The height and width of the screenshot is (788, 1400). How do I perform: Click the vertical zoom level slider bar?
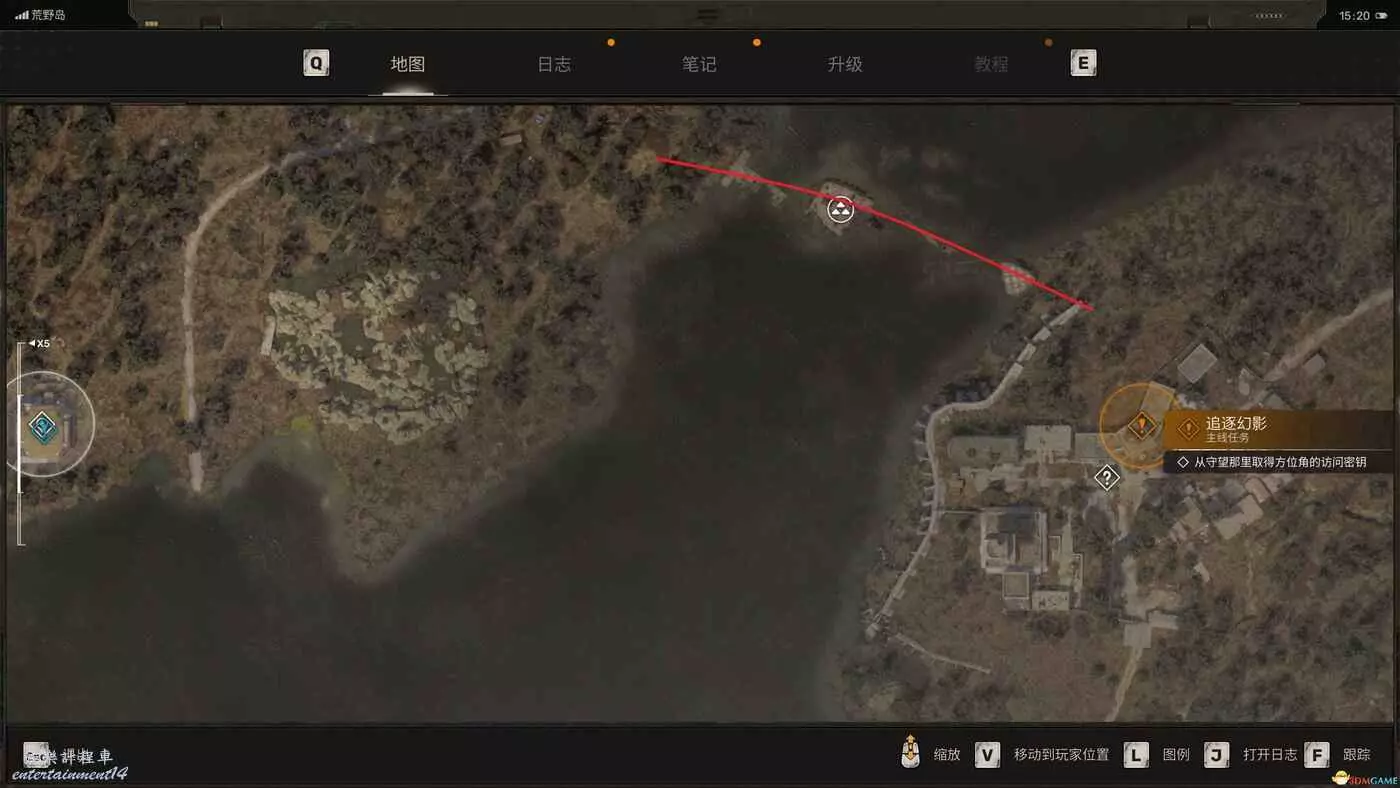pyautogui.click(x=20, y=444)
